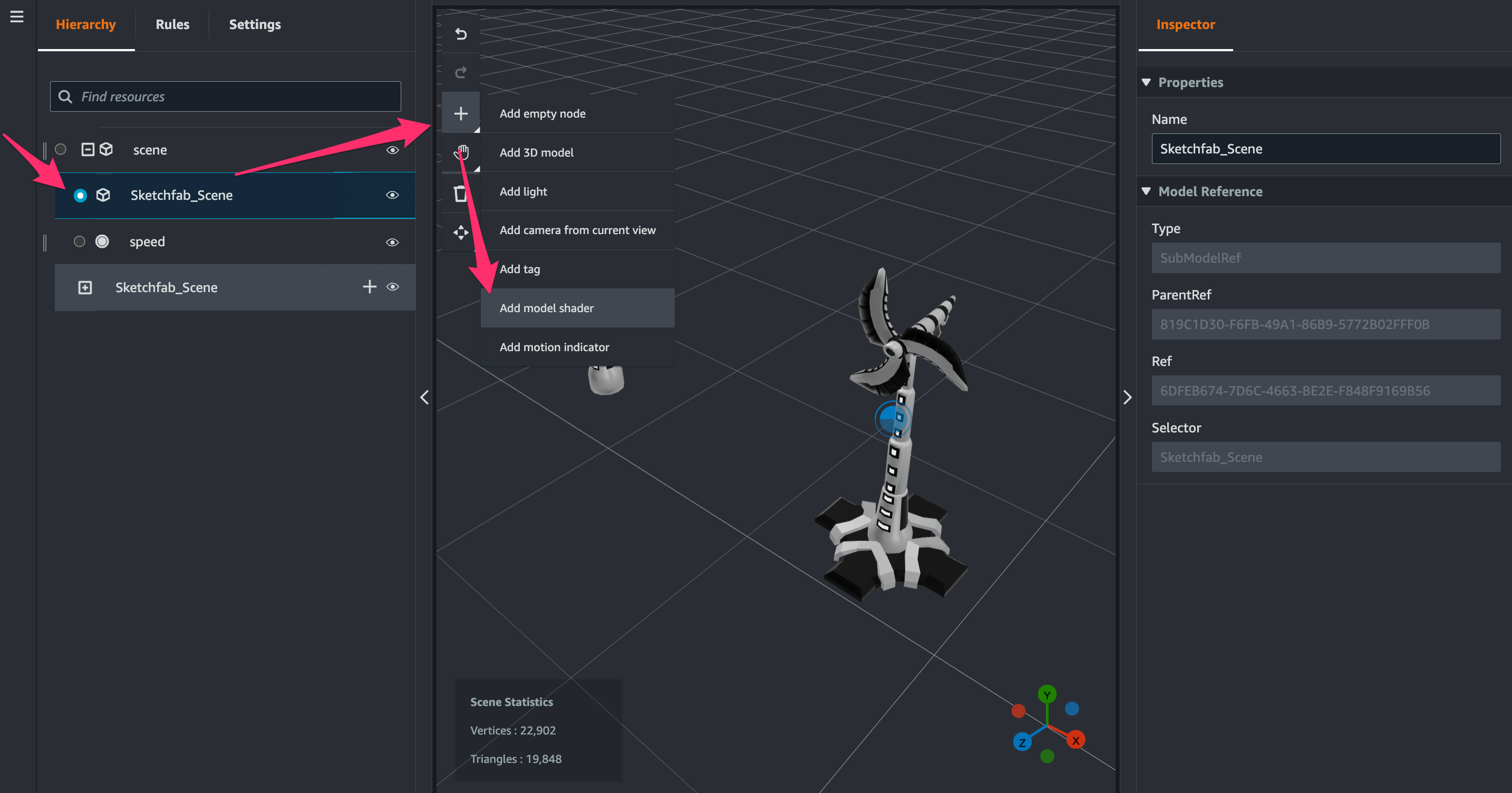This screenshot has width=1512, height=793.
Task: Click the Find resources search field
Action: coord(226,97)
